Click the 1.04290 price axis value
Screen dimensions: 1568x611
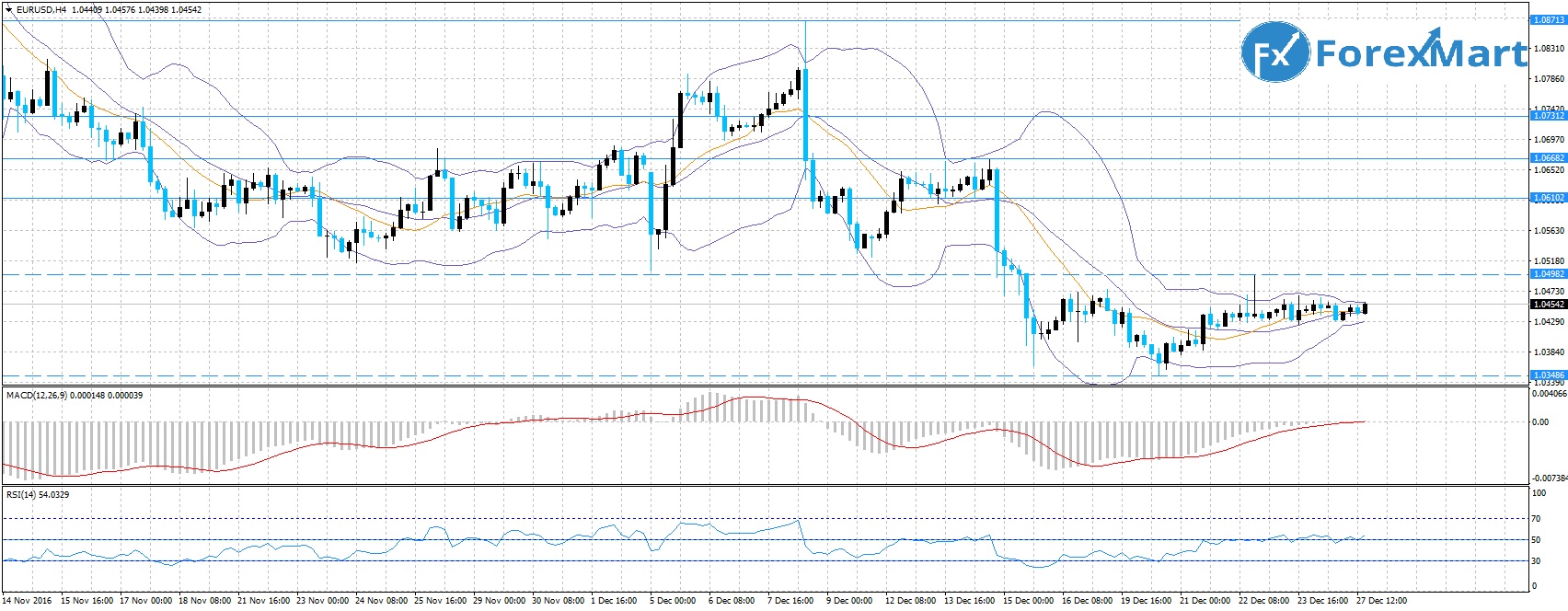point(1550,322)
